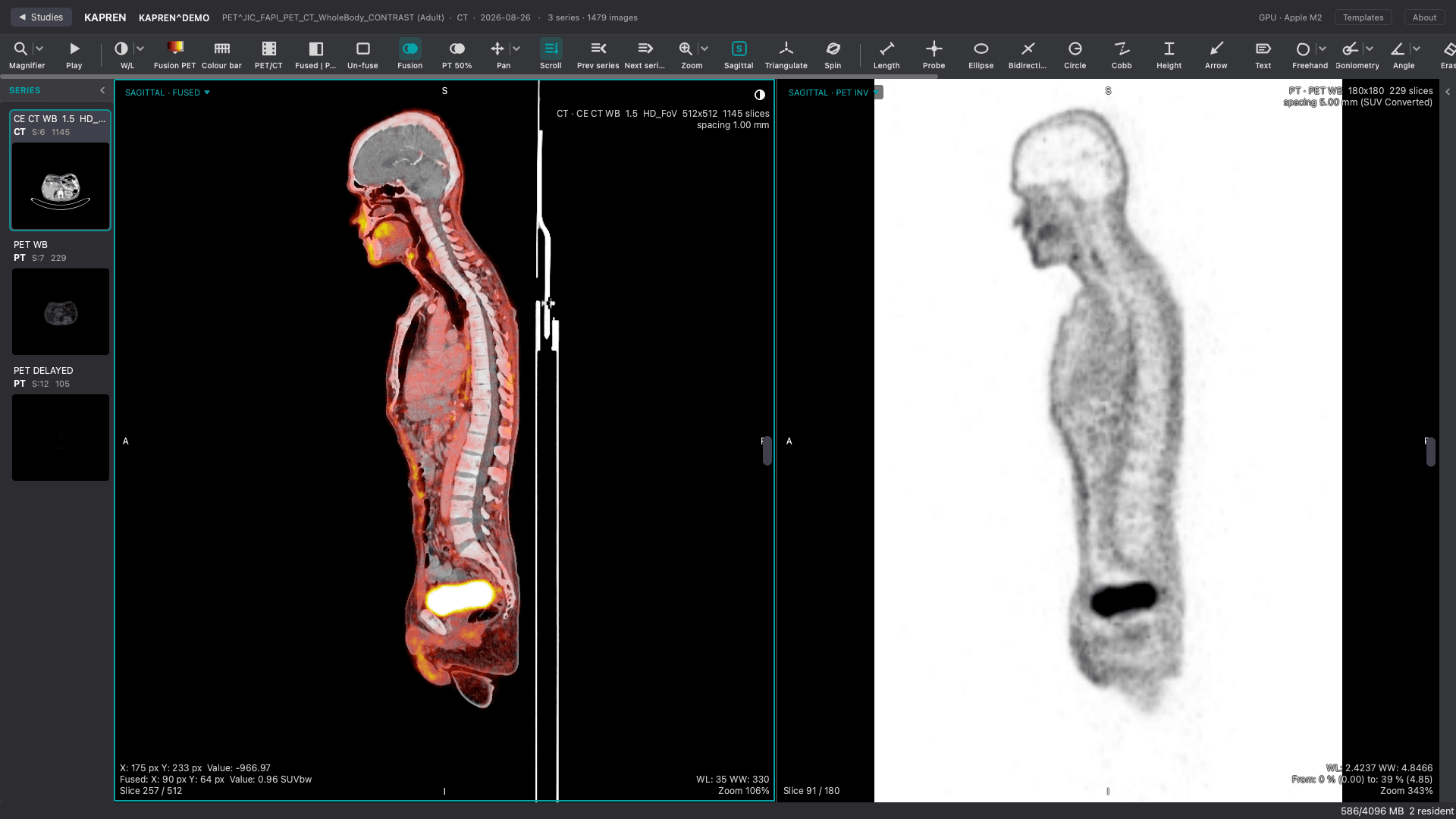Image resolution: width=1456 pixels, height=819 pixels.
Task: Select the Arrow annotation tool
Action: pyautogui.click(x=1216, y=55)
